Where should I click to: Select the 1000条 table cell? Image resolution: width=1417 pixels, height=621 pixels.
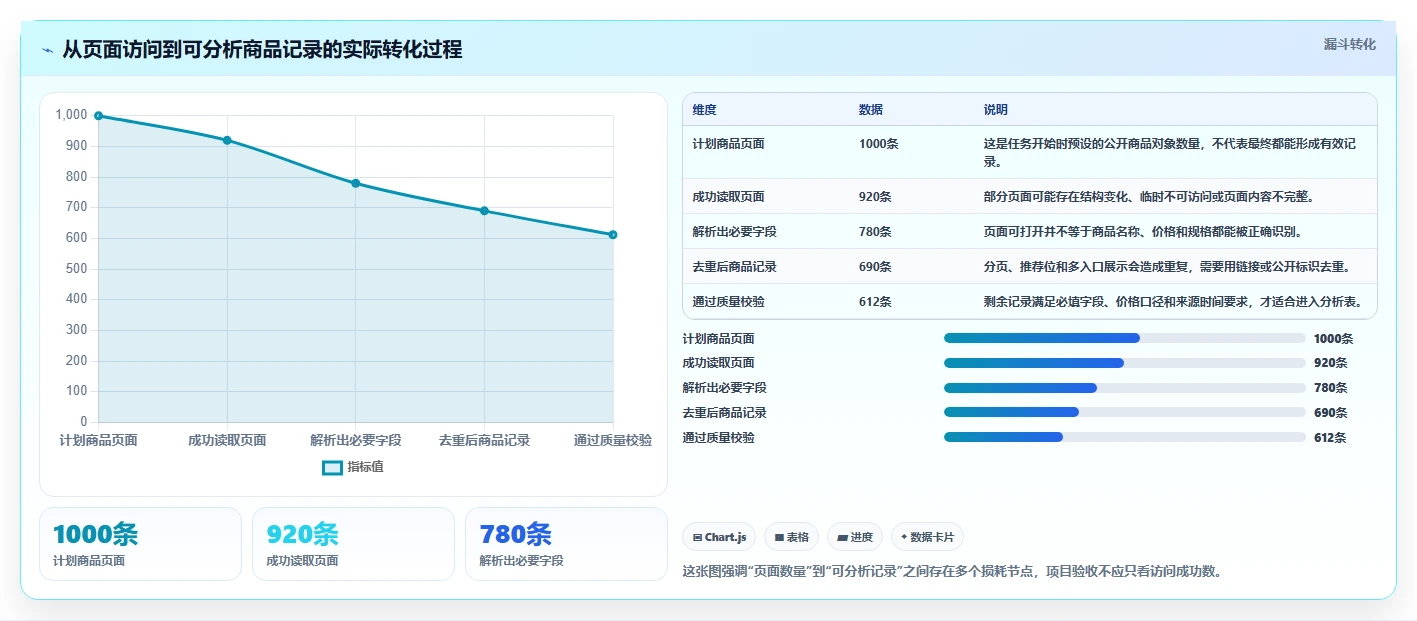[x=878, y=144]
